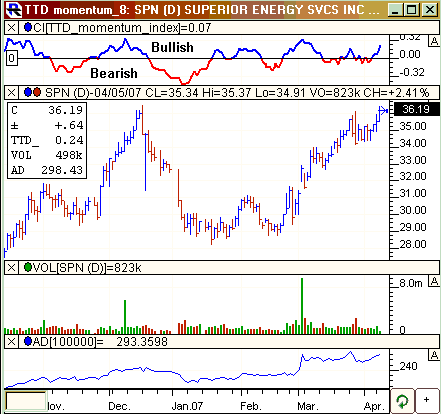Click the -0.32 momentum scale label
441x414 pixels.
click(412, 72)
